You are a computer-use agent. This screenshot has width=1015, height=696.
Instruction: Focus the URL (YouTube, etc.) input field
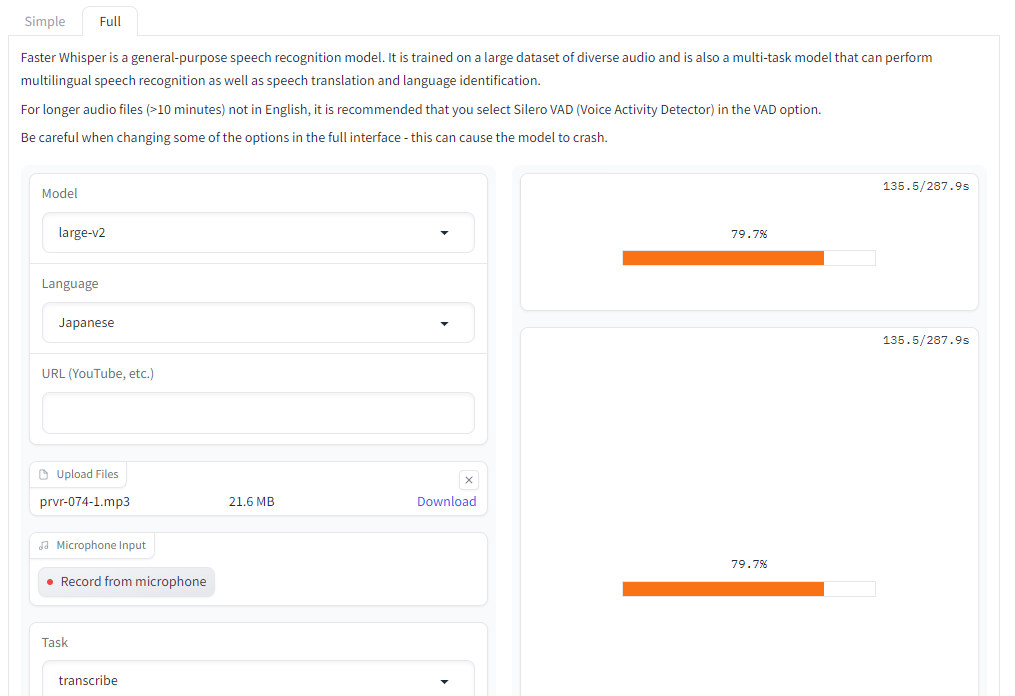coord(258,413)
